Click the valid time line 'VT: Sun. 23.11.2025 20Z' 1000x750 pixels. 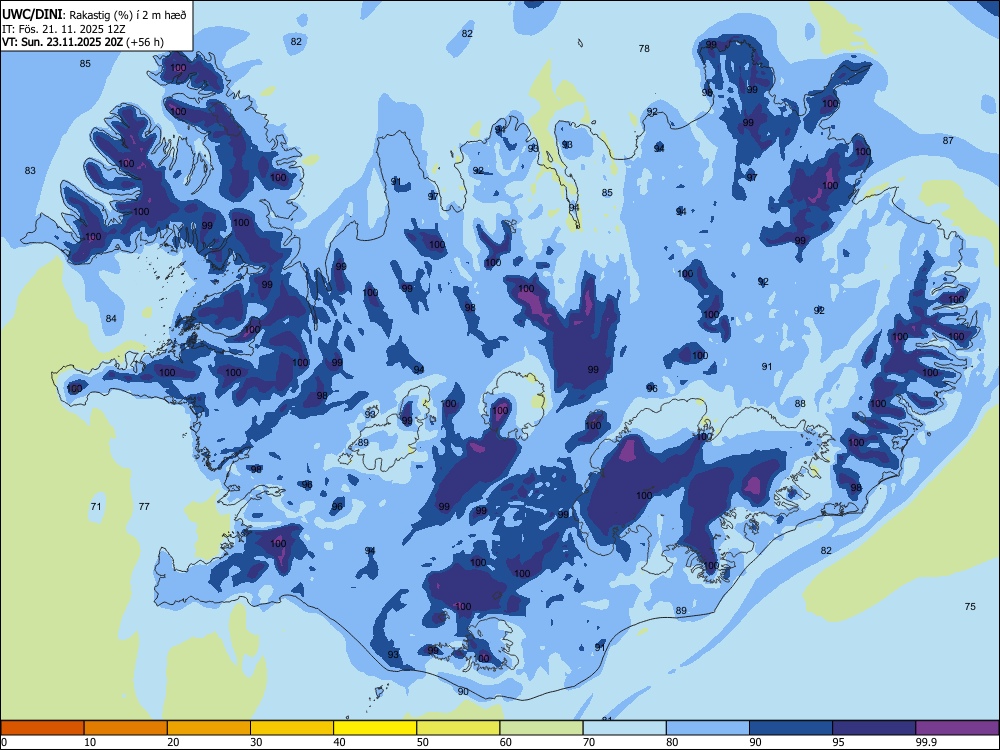pyautogui.click(x=63, y=42)
